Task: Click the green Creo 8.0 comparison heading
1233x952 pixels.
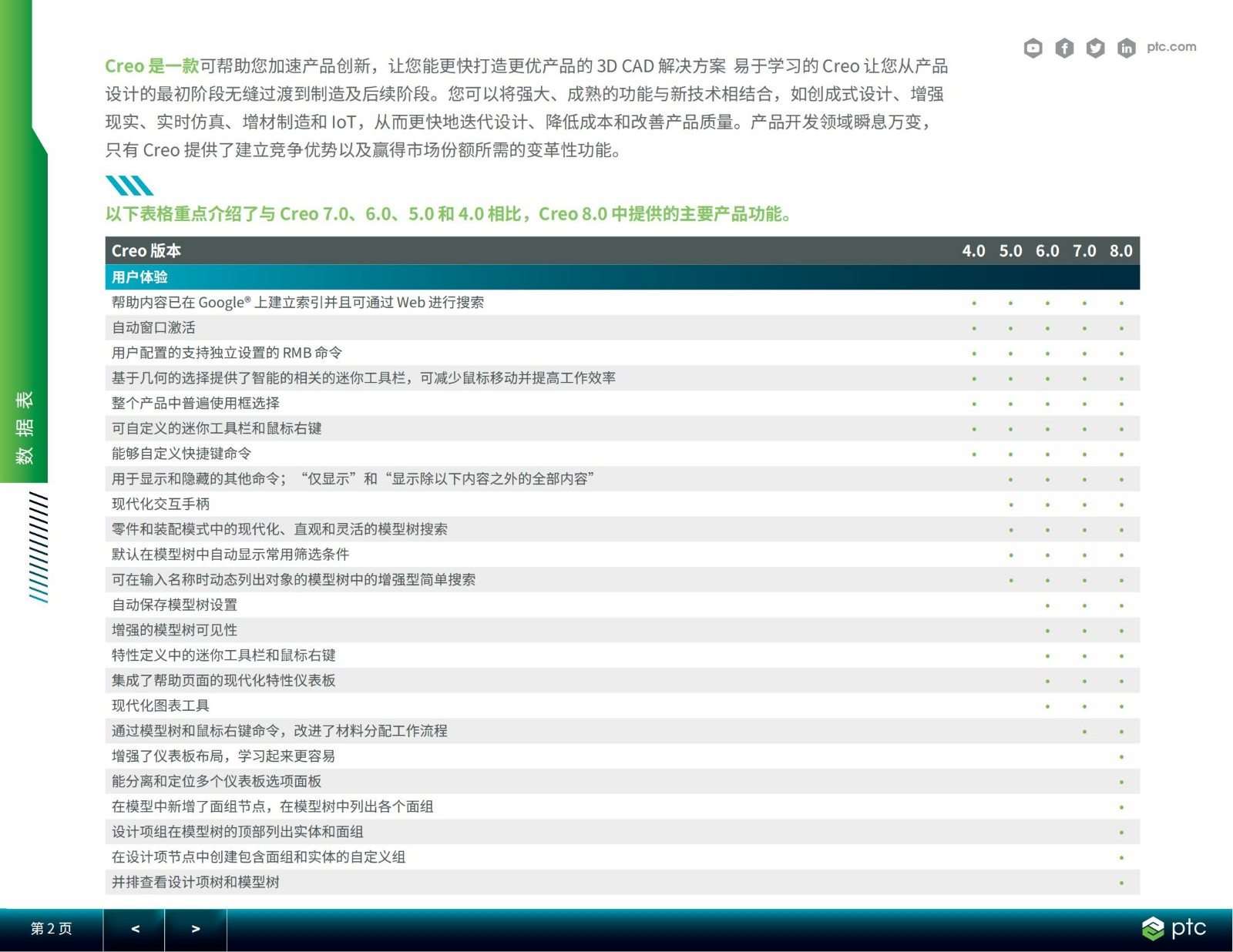Action: pyautogui.click(x=449, y=214)
